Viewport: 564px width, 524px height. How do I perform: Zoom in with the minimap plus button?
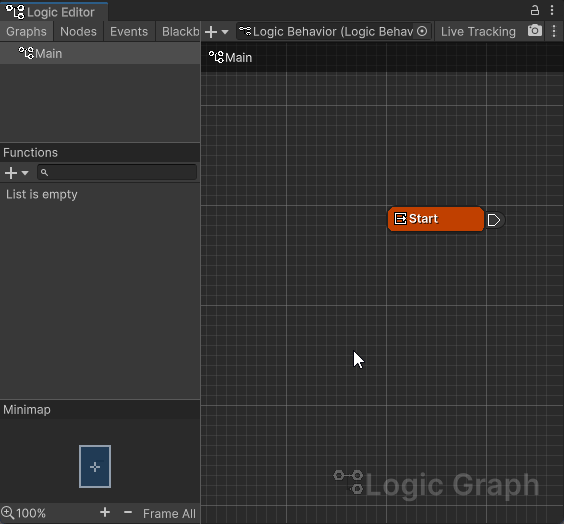pos(105,512)
